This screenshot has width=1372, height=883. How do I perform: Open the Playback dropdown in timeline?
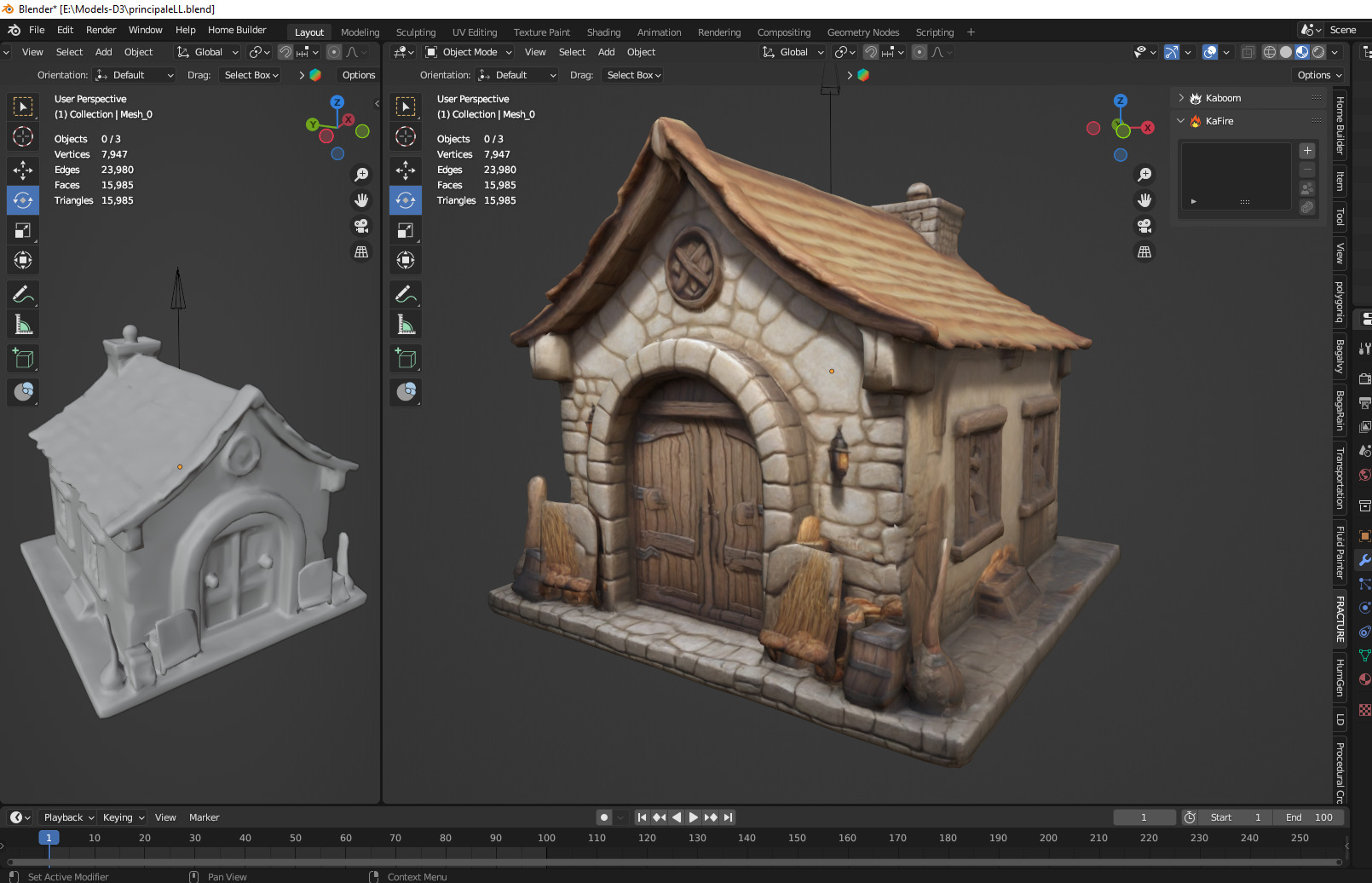[x=69, y=817]
